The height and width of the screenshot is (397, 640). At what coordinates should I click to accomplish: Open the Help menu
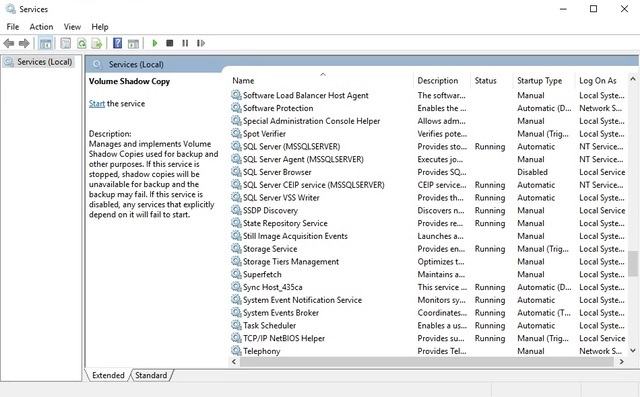[x=100, y=27]
